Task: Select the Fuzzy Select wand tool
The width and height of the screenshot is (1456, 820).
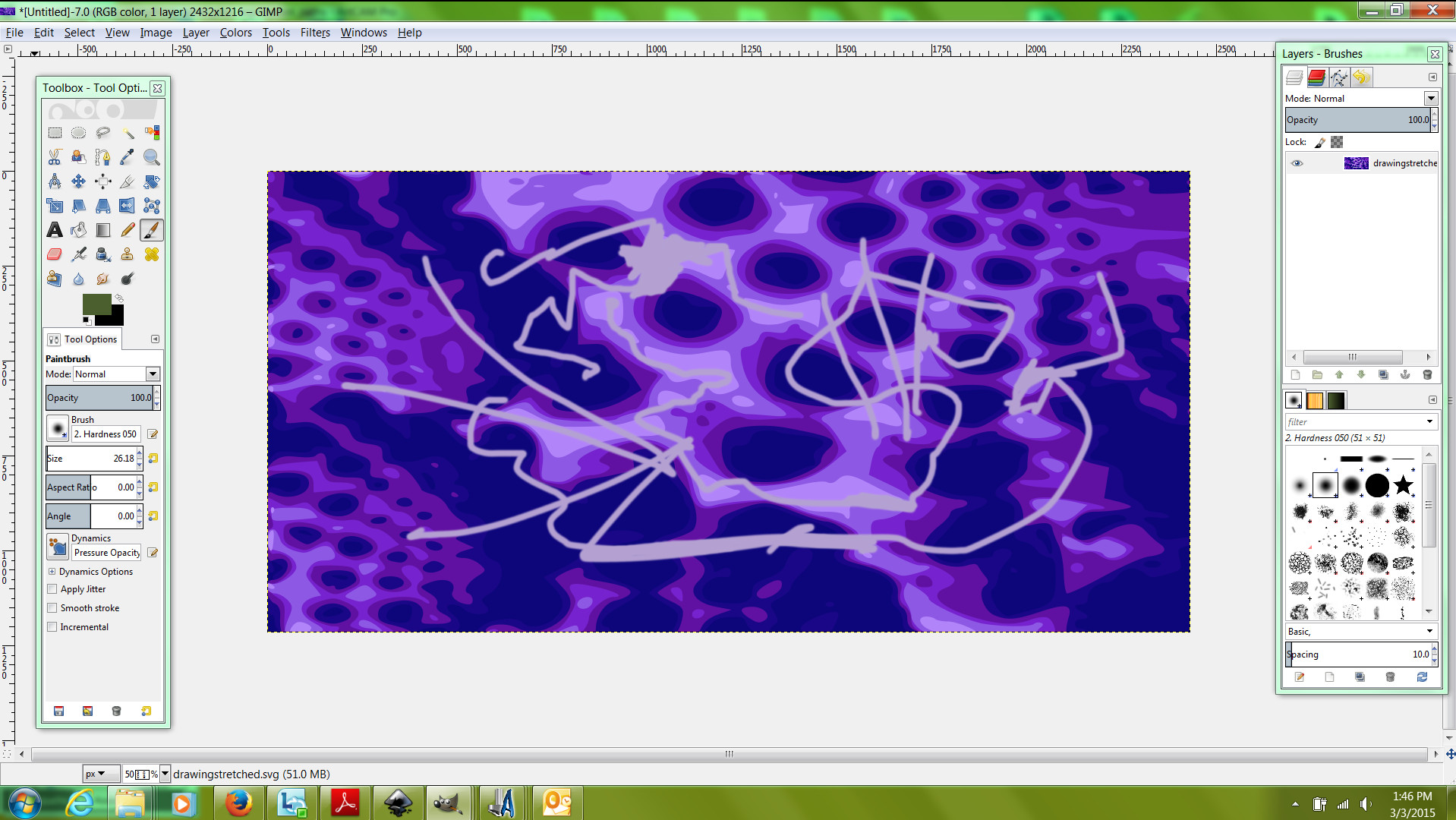Action: pyautogui.click(x=128, y=133)
